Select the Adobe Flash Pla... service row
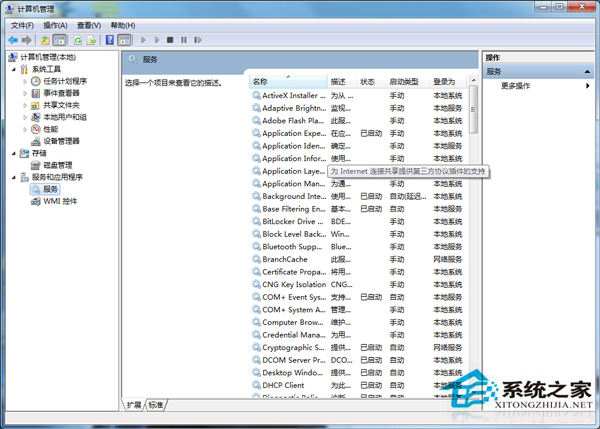This screenshot has height=429, width=600. point(359,121)
